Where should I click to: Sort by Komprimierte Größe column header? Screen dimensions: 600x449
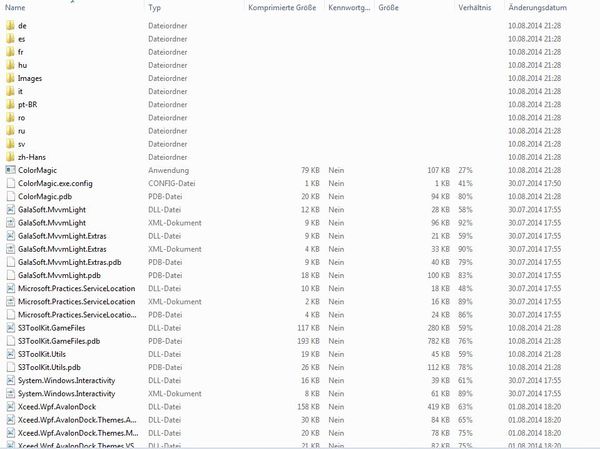coord(282,7)
